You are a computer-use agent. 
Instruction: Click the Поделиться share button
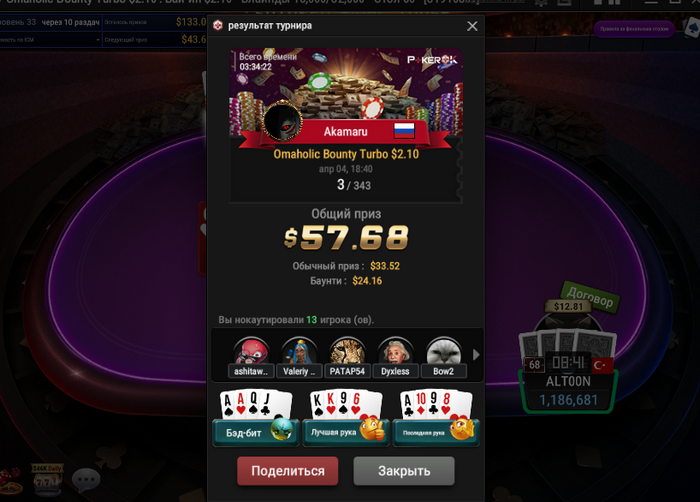(288, 471)
